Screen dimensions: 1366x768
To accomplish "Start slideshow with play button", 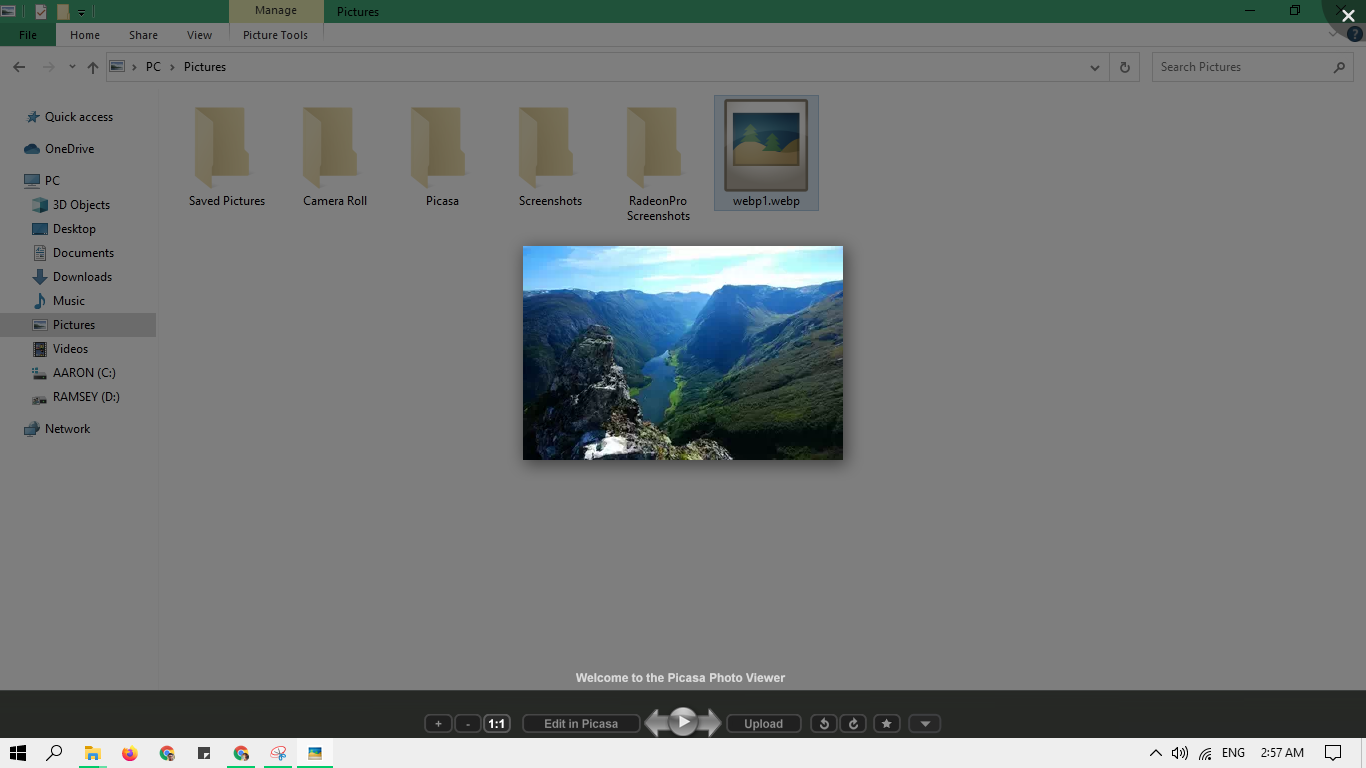I will (x=683, y=722).
